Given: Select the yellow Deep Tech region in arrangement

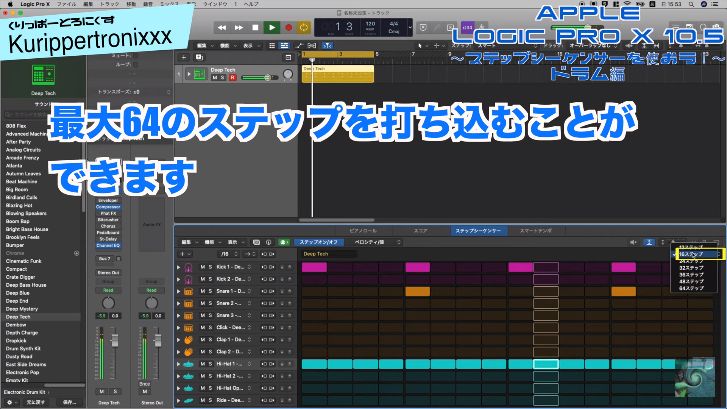Looking at the screenshot, I should 338,74.
